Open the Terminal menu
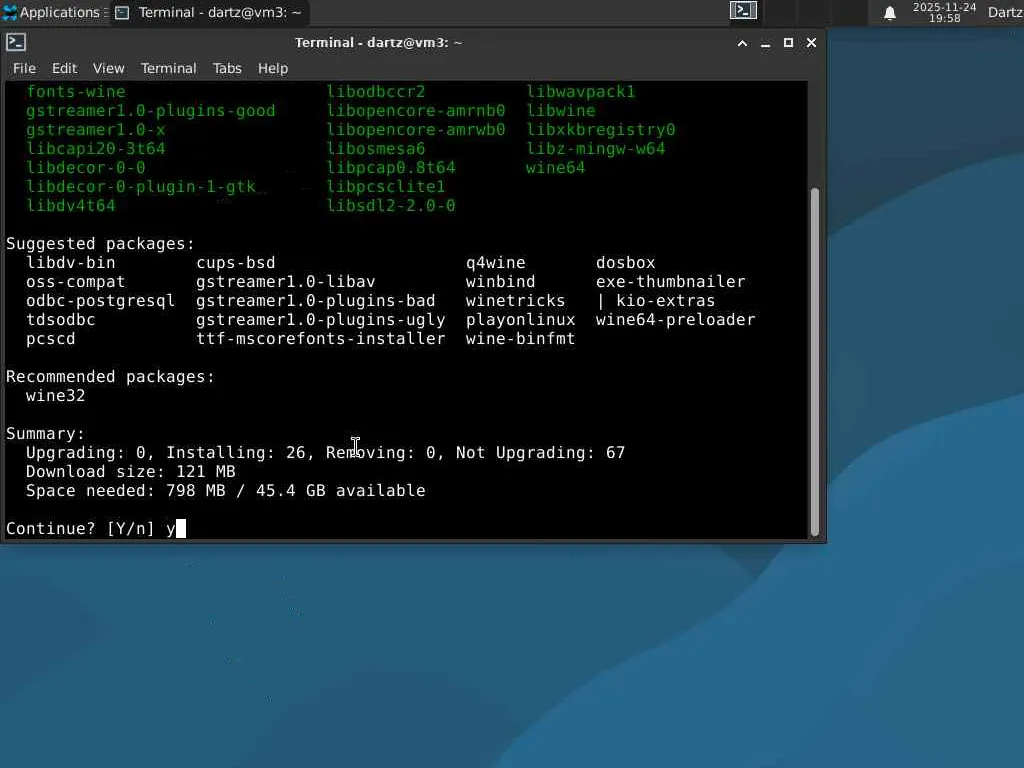The width and height of the screenshot is (1024, 768). (x=168, y=68)
